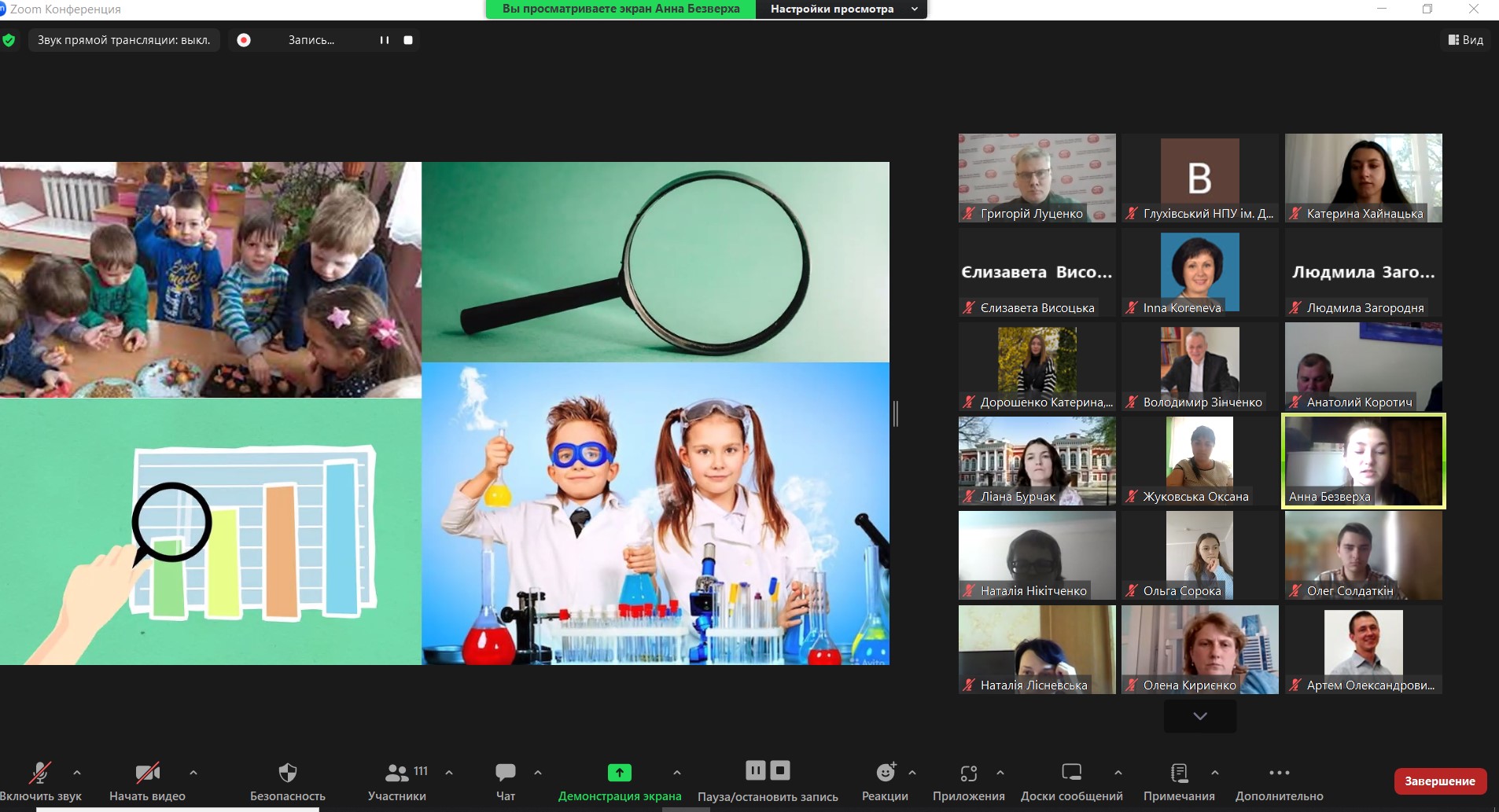Click the divider handle beside the shared screen
This screenshot has height=812, width=1499.
point(896,413)
